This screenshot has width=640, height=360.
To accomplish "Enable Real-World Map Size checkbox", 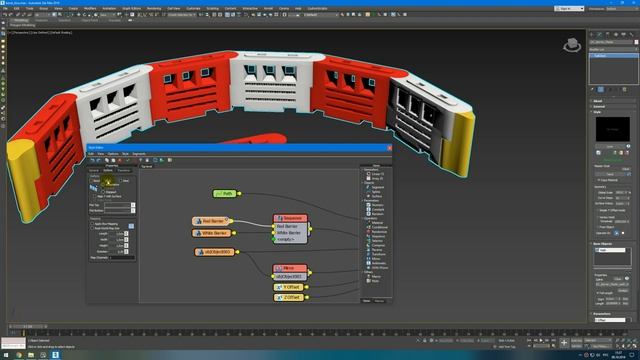I will (x=92, y=228).
